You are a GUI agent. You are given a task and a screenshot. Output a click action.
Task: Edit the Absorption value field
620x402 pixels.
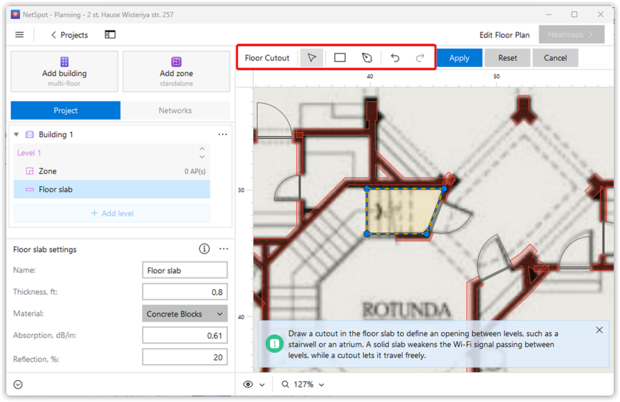pyautogui.click(x=185, y=336)
